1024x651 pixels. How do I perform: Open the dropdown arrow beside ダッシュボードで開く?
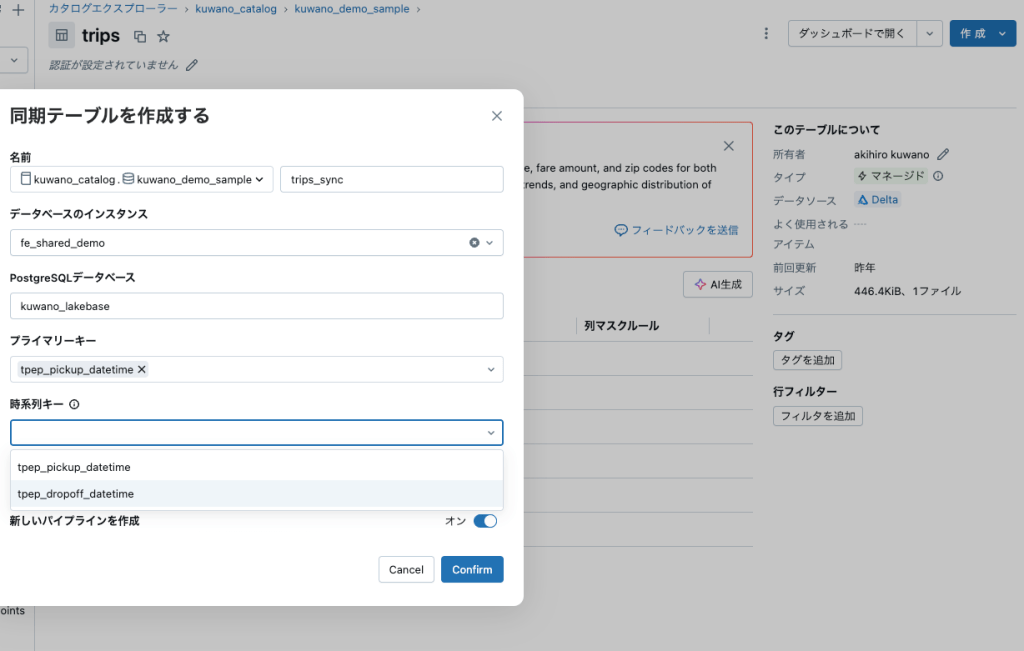pyautogui.click(x=930, y=33)
